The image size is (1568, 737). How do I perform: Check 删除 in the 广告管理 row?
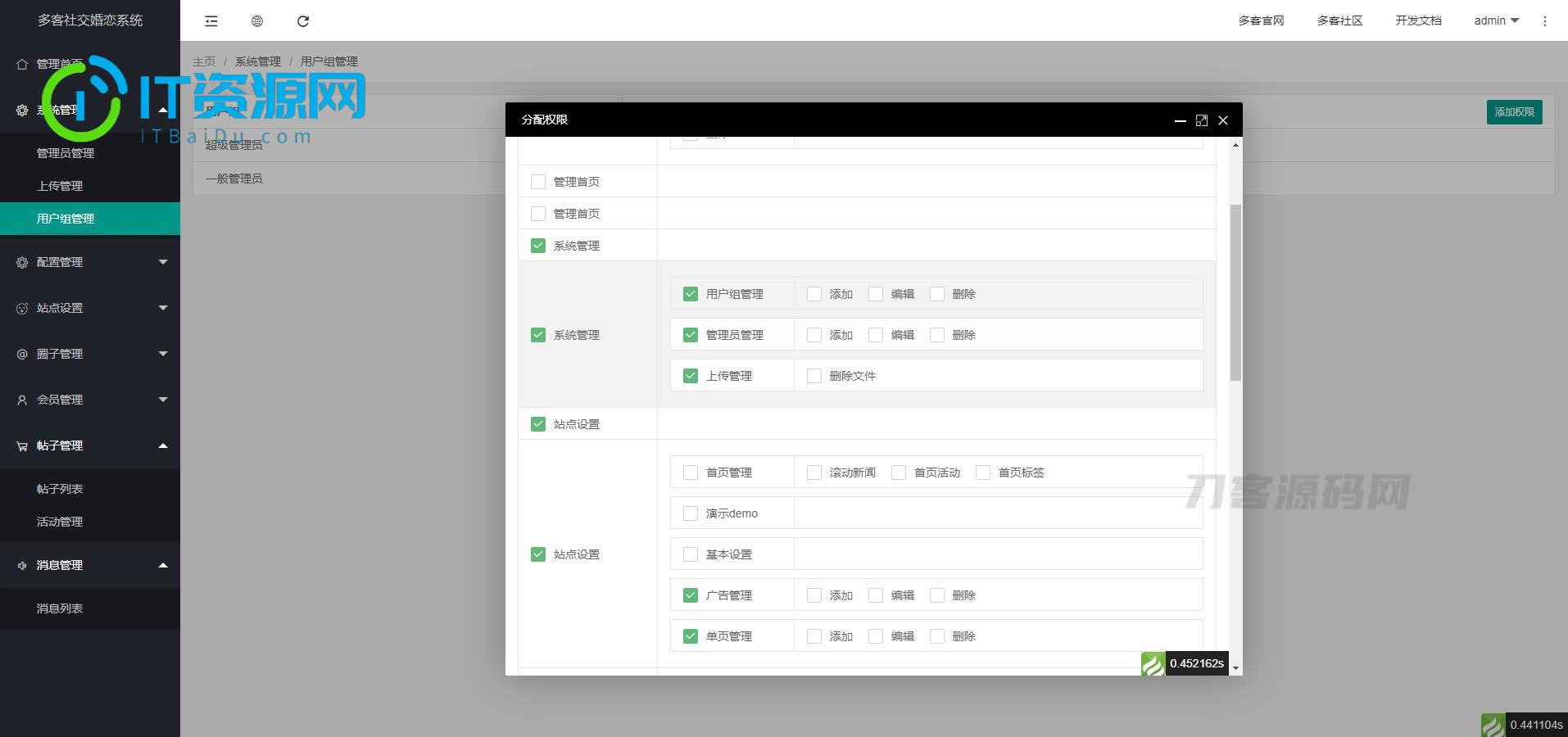(937, 595)
